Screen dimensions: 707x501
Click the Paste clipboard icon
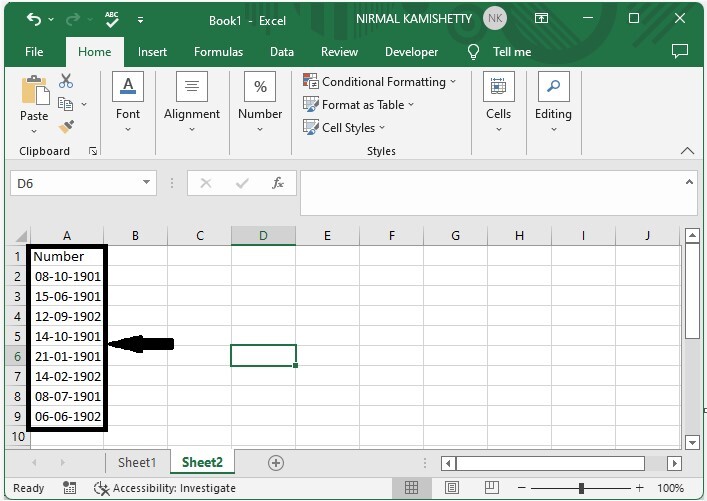(35, 90)
